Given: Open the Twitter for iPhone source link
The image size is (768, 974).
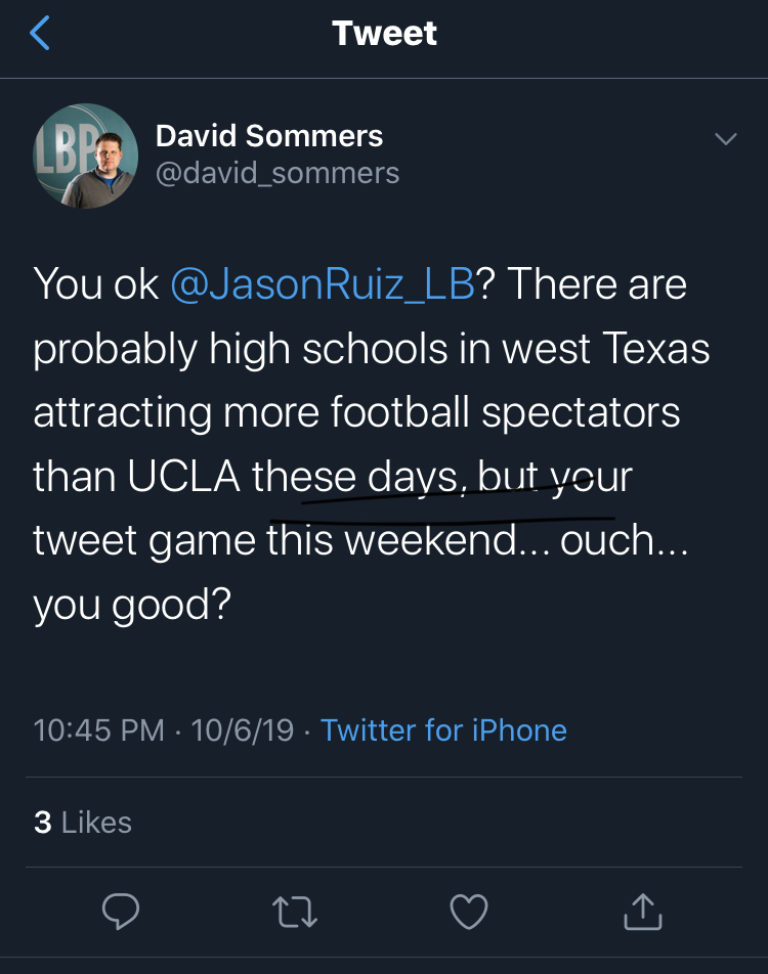Looking at the screenshot, I should tap(443, 730).
